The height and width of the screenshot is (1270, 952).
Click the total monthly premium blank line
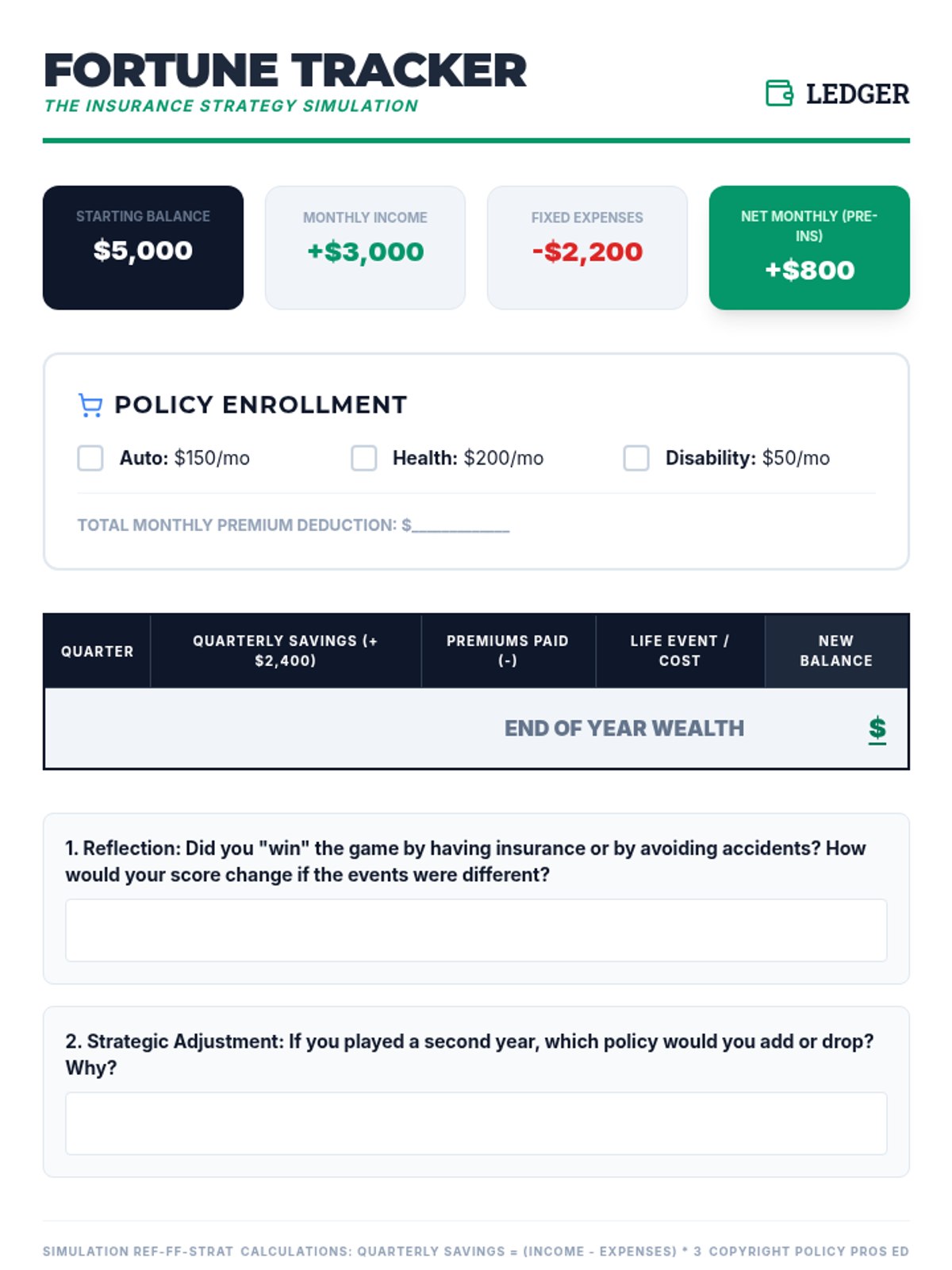(x=460, y=526)
